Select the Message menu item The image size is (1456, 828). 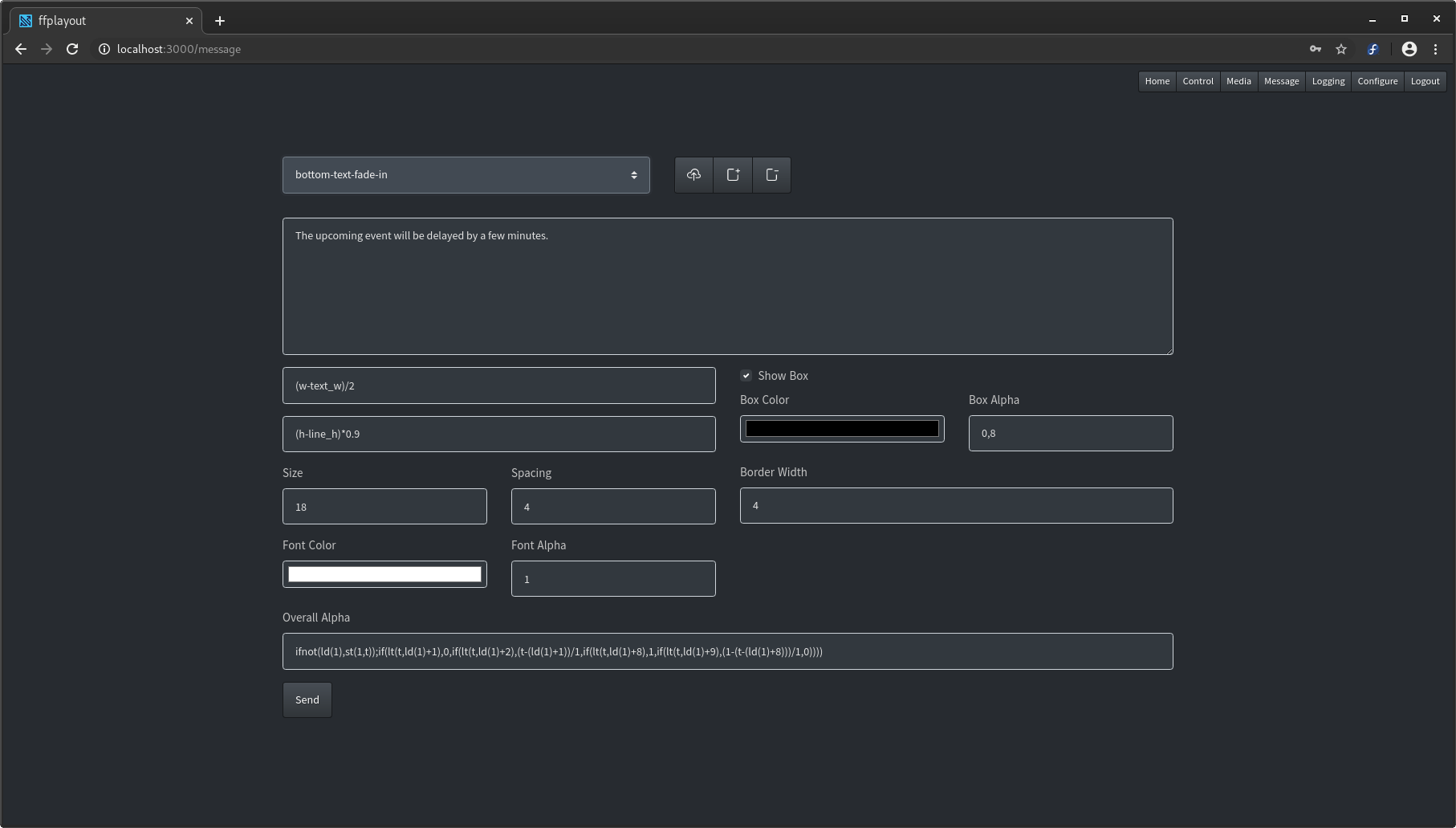pyautogui.click(x=1281, y=81)
